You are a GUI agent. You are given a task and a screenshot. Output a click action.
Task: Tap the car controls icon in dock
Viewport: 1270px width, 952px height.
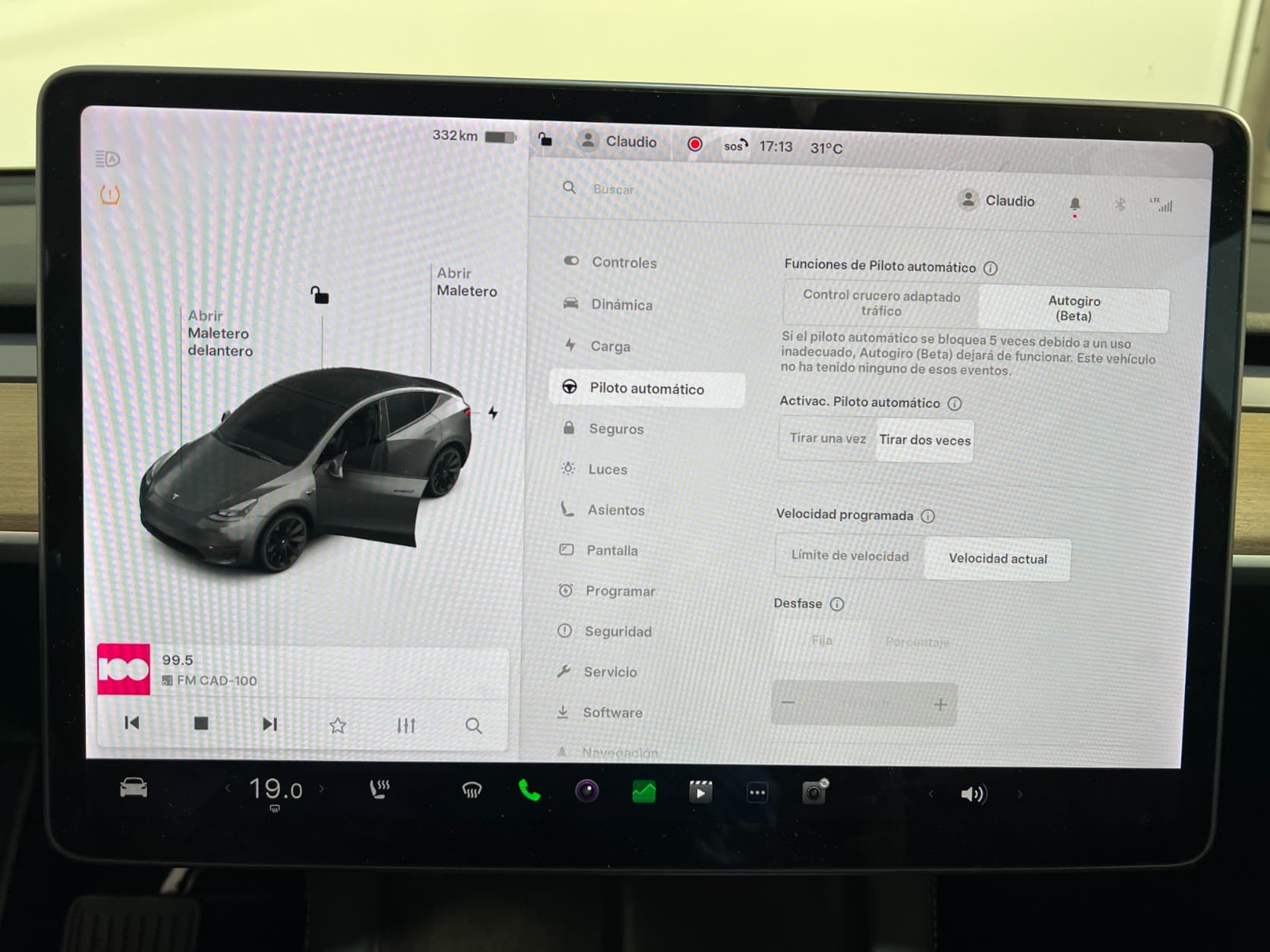(134, 788)
